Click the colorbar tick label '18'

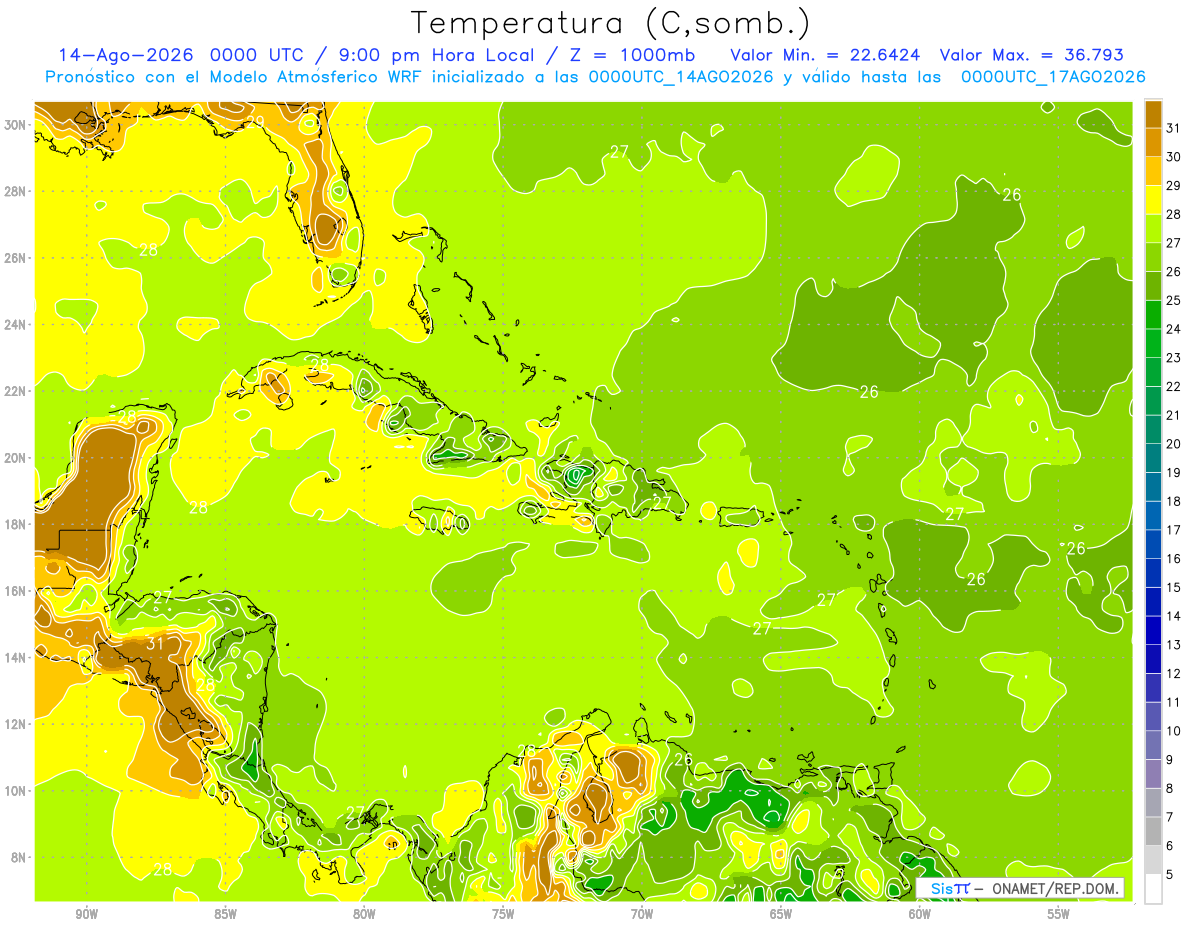1173,501
